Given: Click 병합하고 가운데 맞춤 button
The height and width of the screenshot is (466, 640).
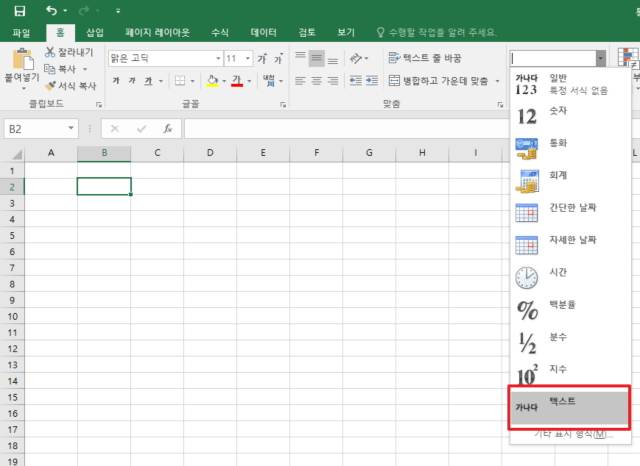Looking at the screenshot, I should (438, 81).
